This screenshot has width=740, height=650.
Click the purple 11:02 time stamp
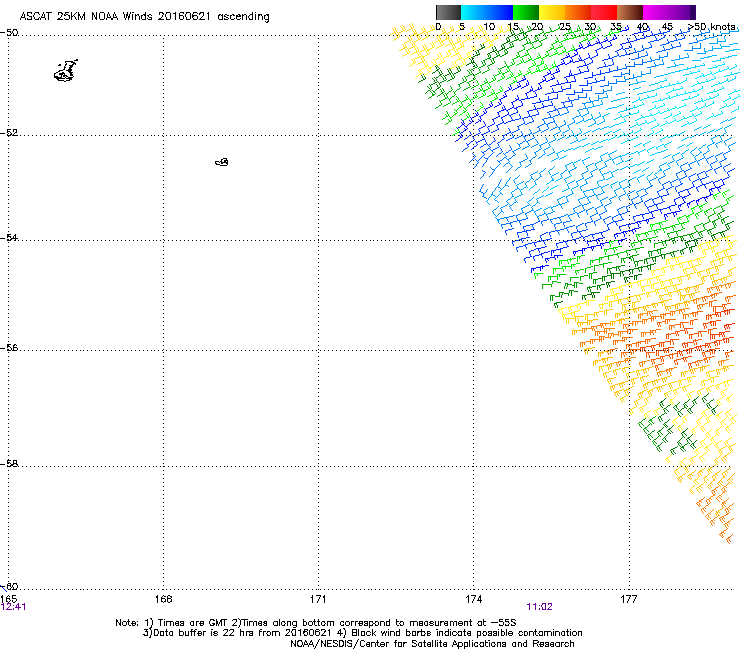click(x=539, y=607)
